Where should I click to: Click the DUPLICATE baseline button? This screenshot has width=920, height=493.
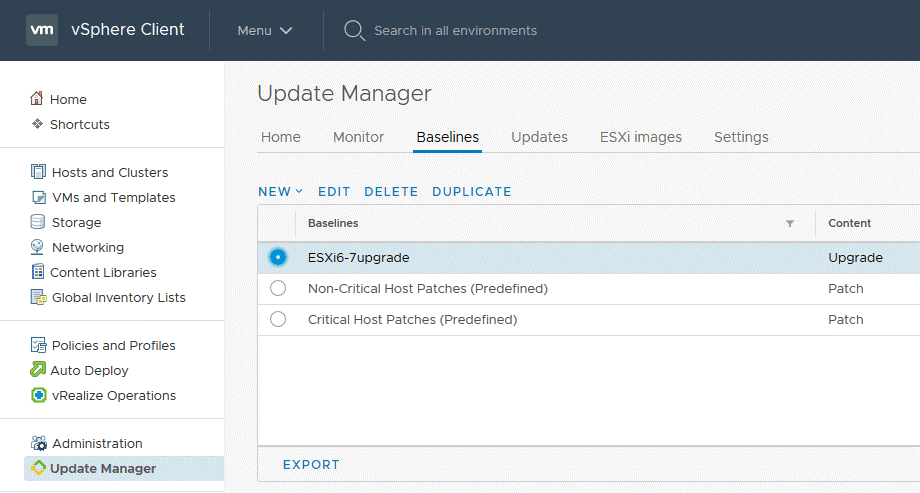point(471,191)
